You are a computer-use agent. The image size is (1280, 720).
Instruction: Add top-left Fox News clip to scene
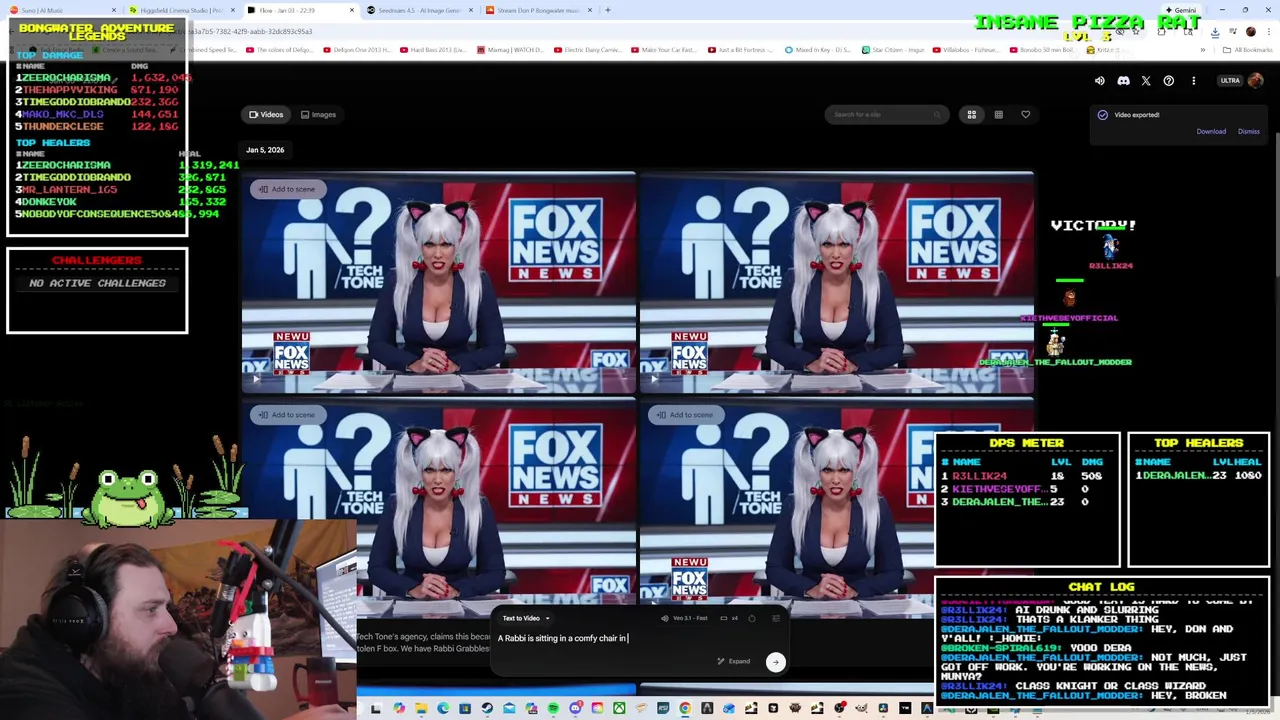click(x=286, y=189)
